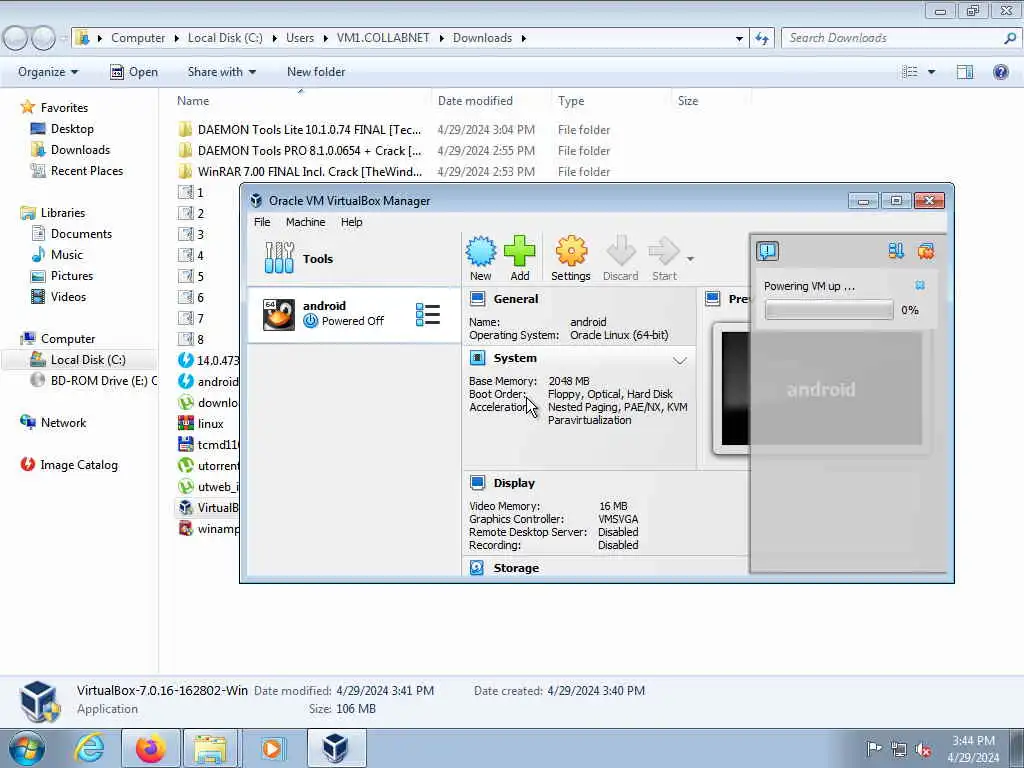Select the Tools icon in VirtualBox
Image resolution: width=1024 pixels, height=768 pixels.
[280, 258]
